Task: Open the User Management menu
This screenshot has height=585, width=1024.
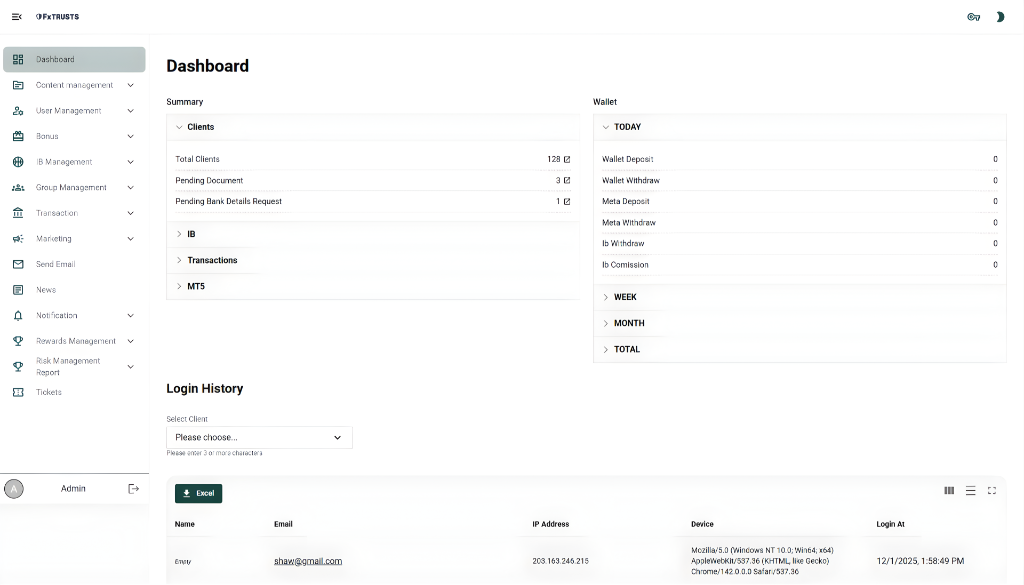Action: 17,110
